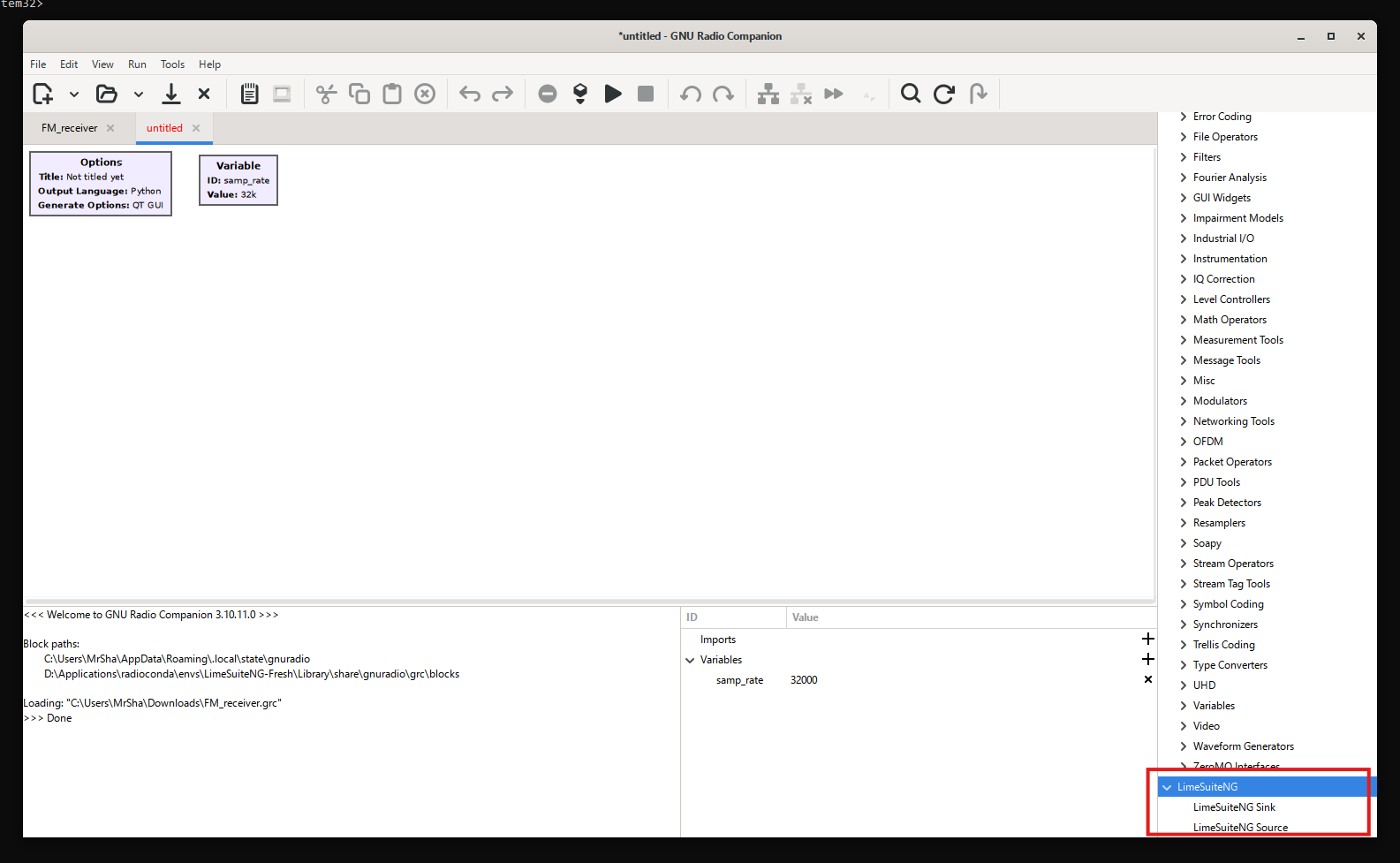
Task: Click the rotate counterclockwise icon
Action: 691,94
